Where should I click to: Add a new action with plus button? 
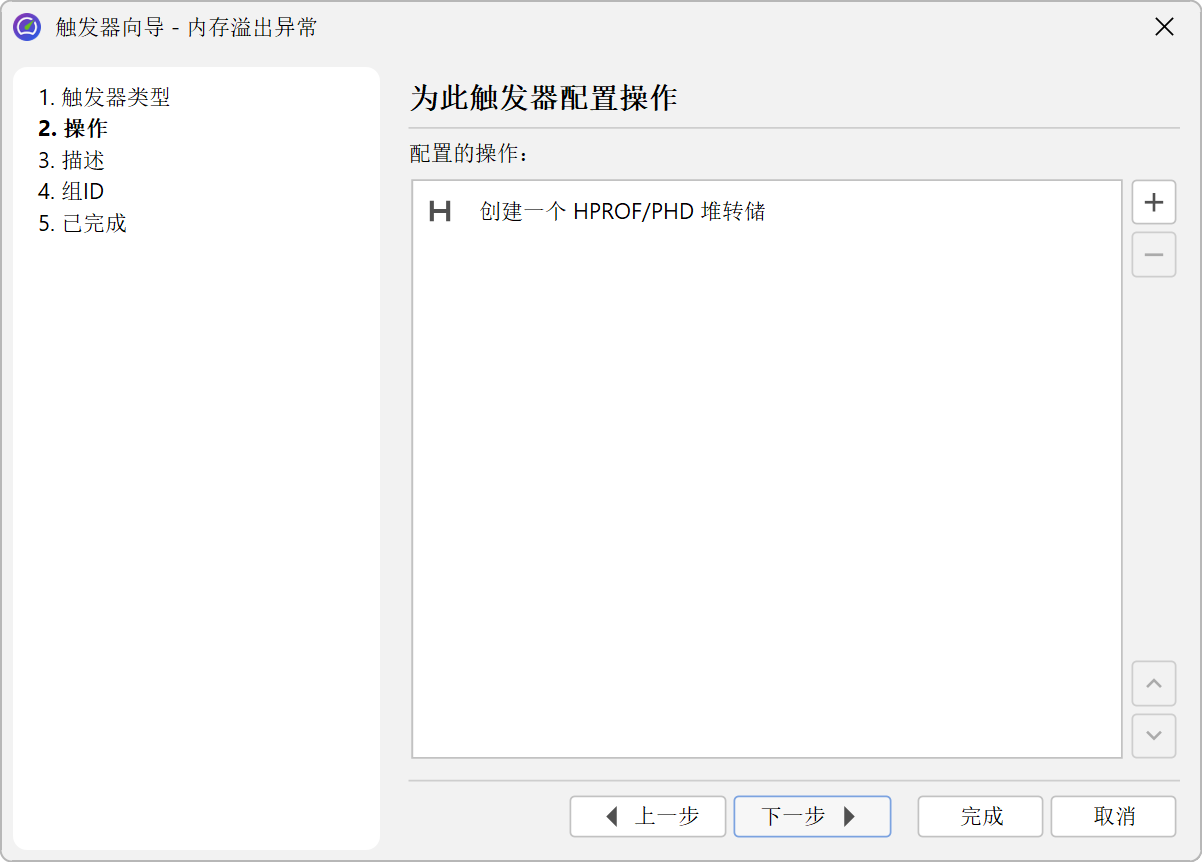pyautogui.click(x=1153, y=202)
